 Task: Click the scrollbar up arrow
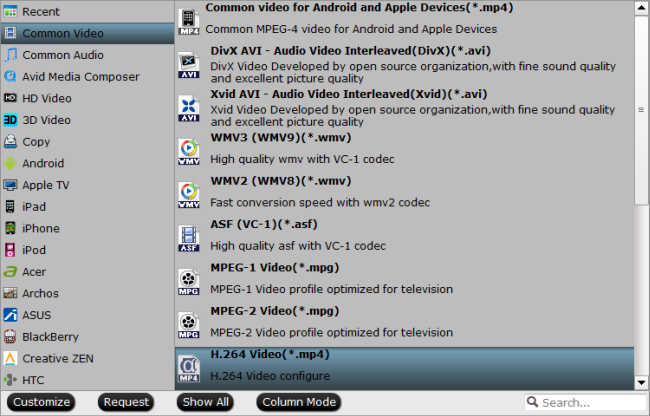(641, 9)
